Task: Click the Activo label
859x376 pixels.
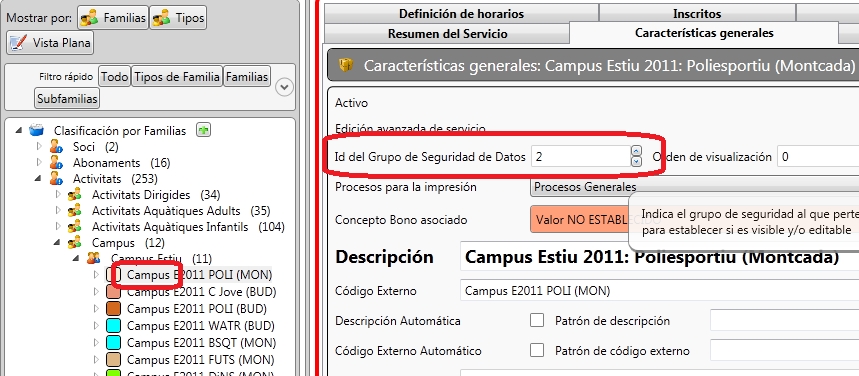Action: (x=351, y=103)
